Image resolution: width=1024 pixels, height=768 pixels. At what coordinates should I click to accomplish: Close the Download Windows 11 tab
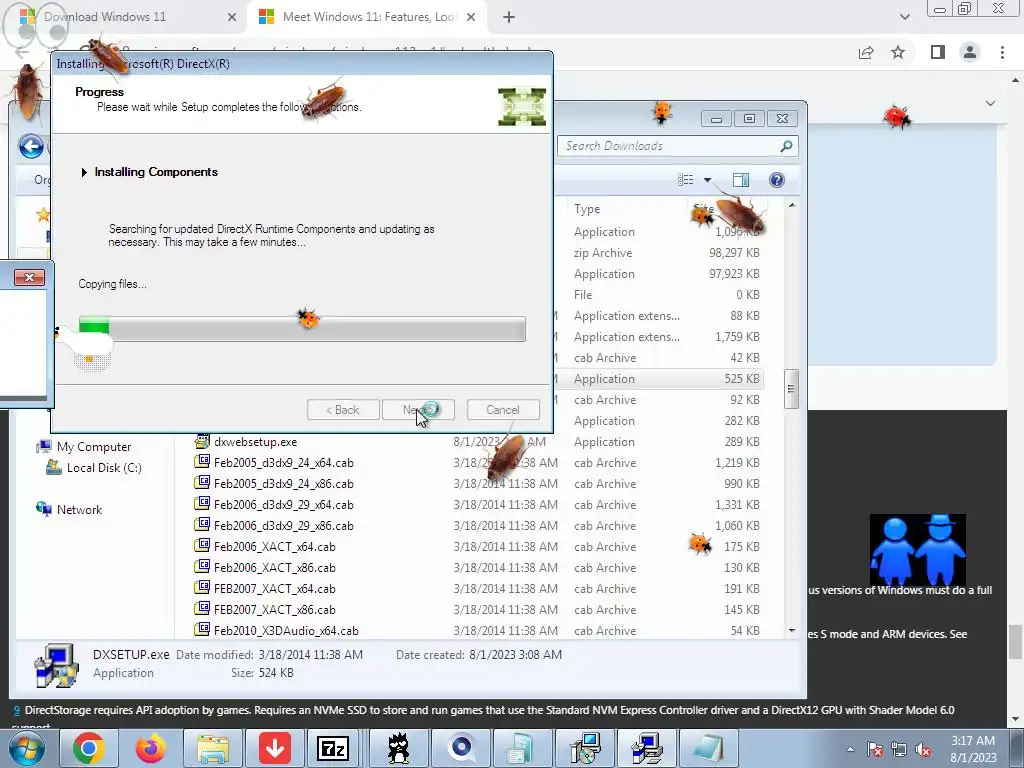(x=232, y=18)
